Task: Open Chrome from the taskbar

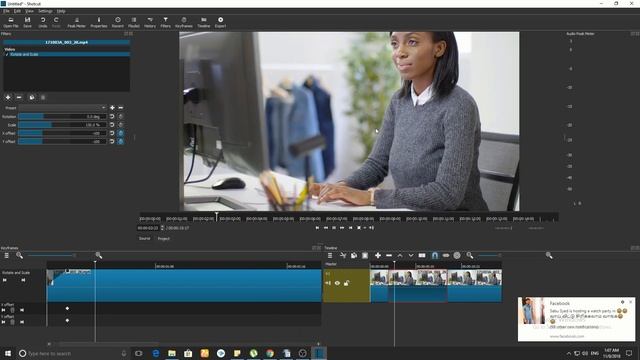Action: (270, 353)
